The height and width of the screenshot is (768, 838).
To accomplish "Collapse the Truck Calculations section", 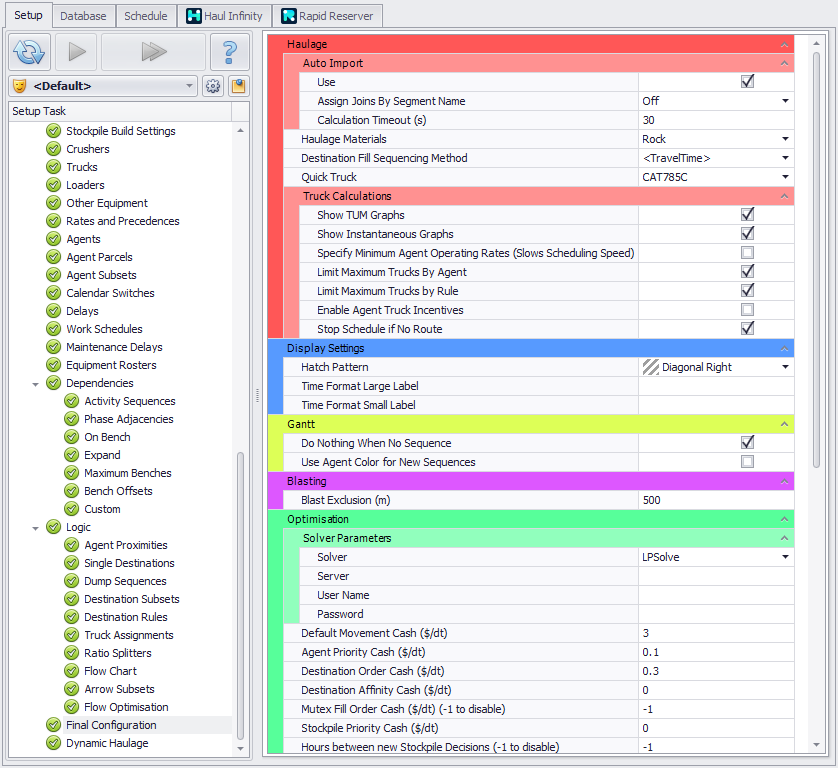I will coord(785,196).
